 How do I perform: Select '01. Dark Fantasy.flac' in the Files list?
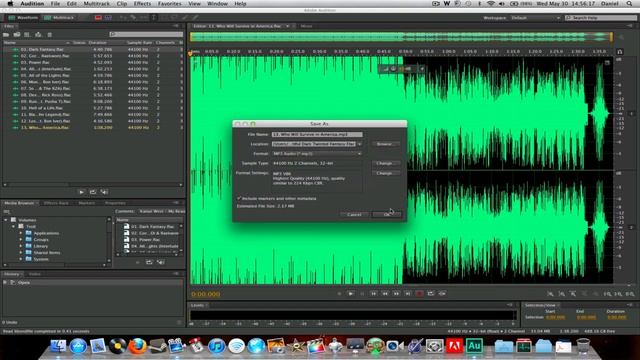point(92,49)
